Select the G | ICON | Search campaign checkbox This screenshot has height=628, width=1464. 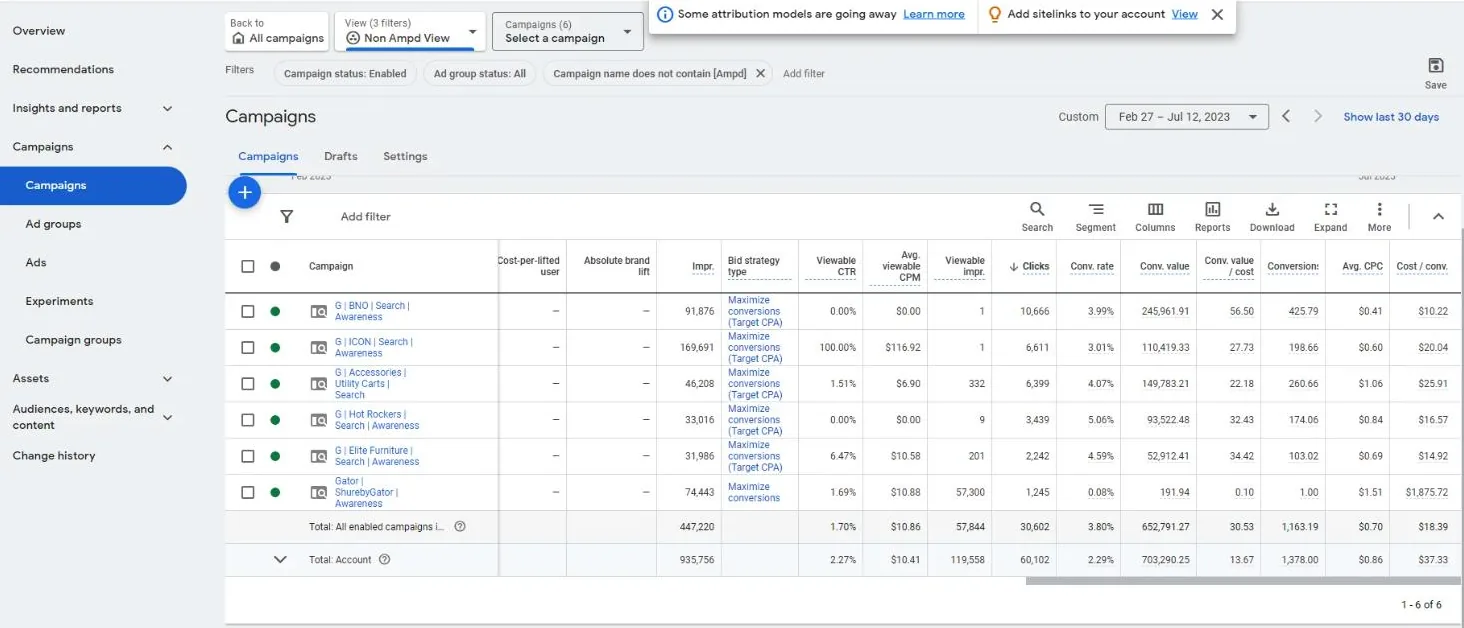pos(248,347)
